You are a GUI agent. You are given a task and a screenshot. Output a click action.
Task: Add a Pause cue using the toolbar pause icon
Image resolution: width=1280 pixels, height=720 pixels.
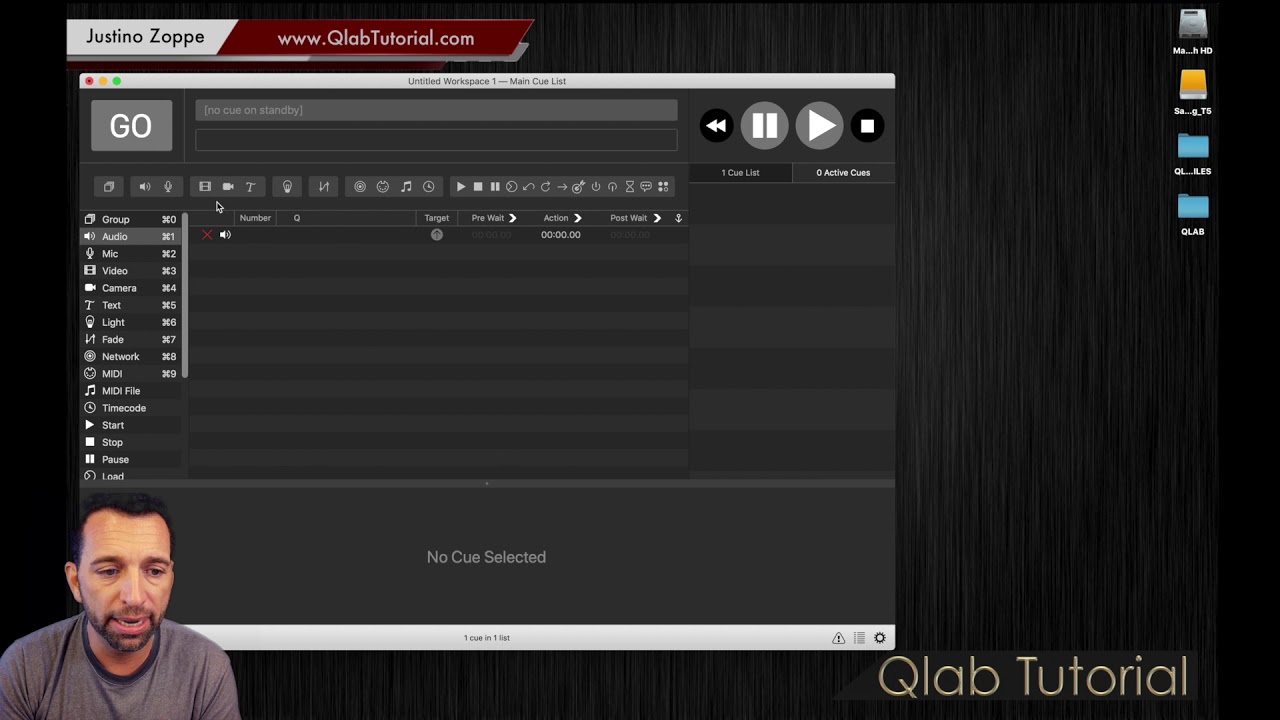(x=495, y=187)
